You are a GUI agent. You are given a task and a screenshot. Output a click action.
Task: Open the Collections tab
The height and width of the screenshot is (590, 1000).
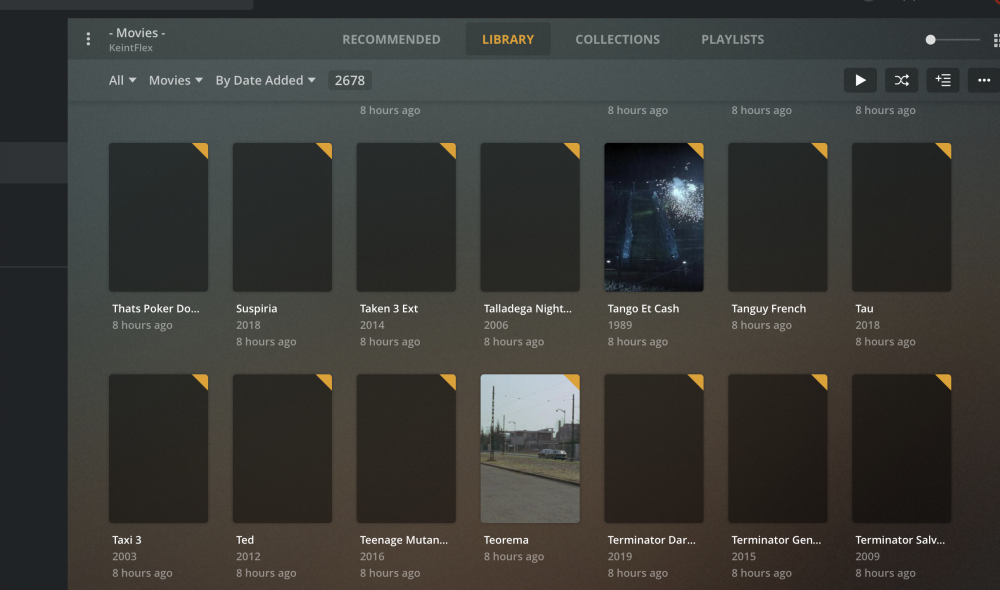617,40
